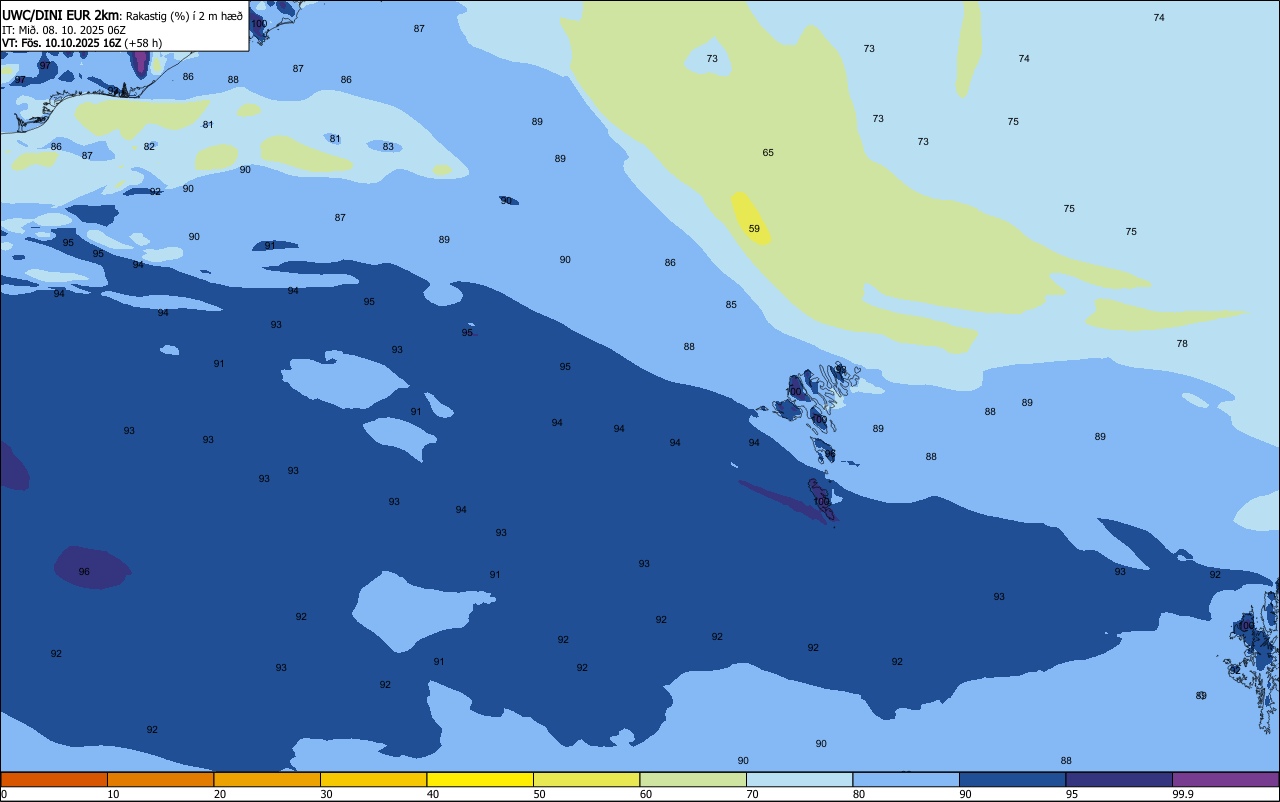This screenshot has height=802, width=1280.
Task: Select the legend tick label "50"
Action: pyautogui.click(x=539, y=794)
